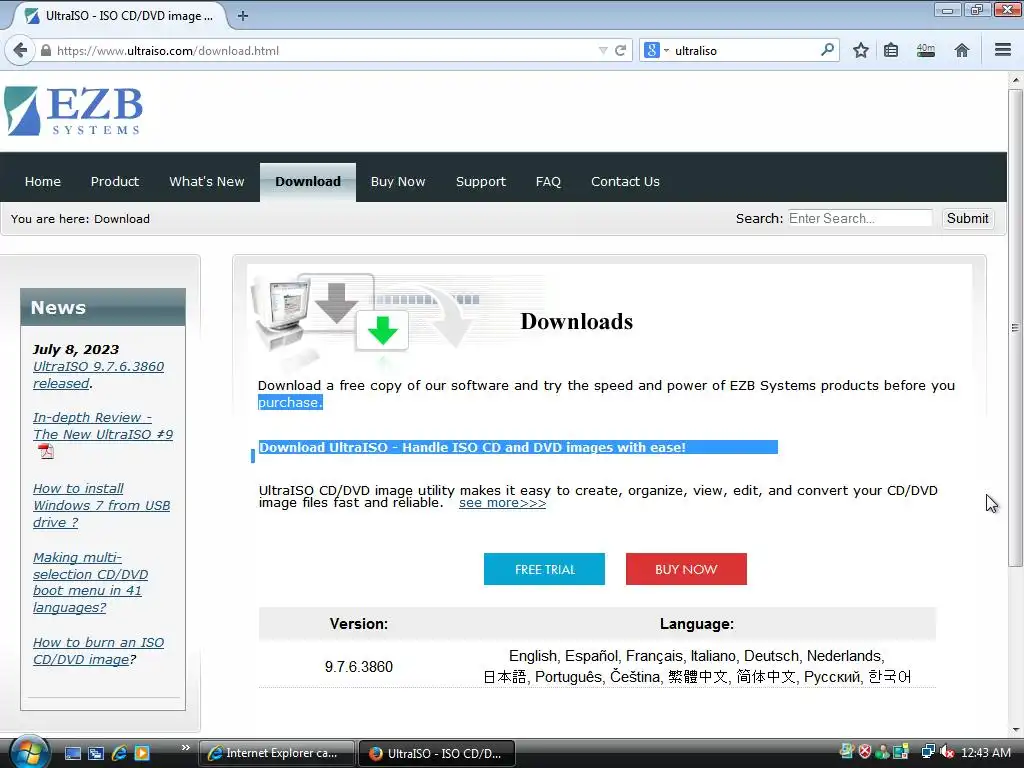Open the downloads indicator showing 40m
Viewport: 1024px width, 768px height.
pos(925,50)
